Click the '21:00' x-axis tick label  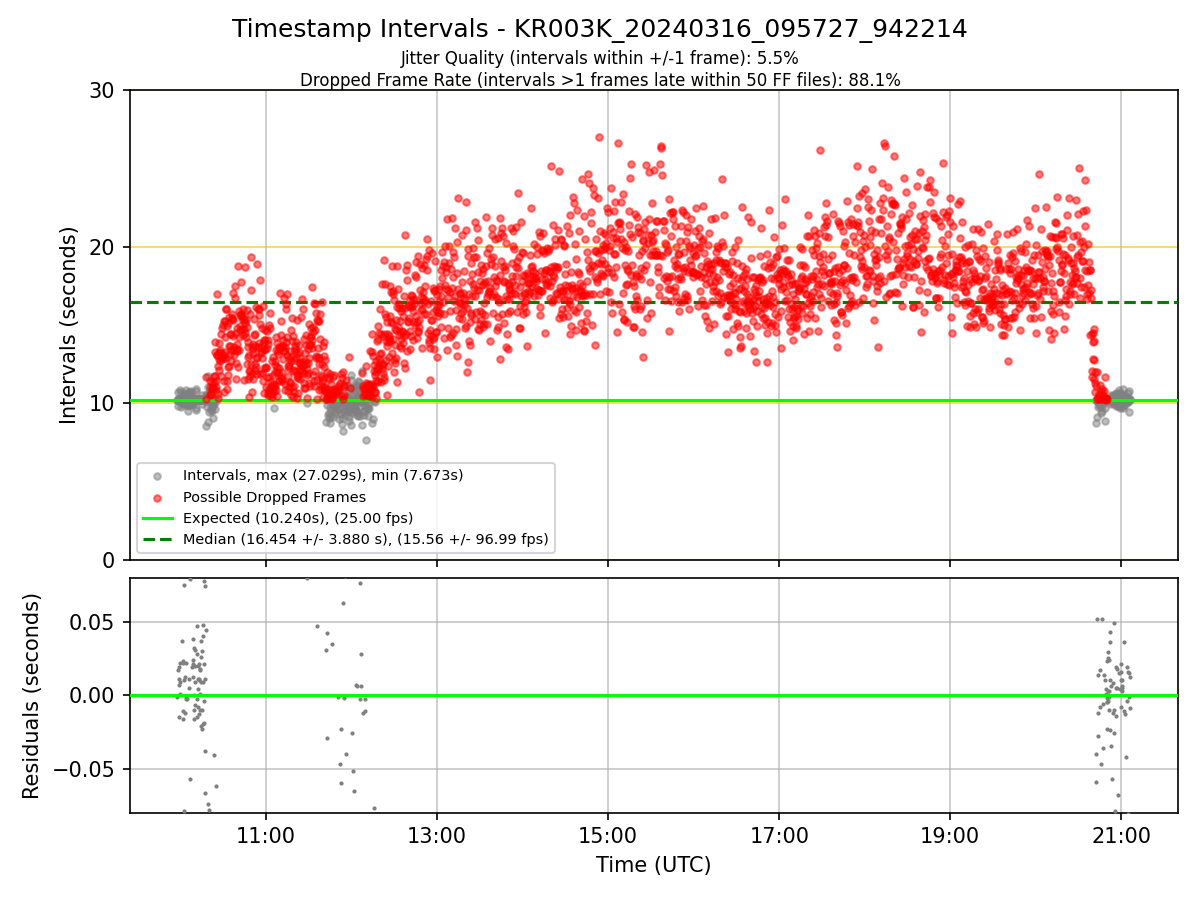(x=1121, y=836)
